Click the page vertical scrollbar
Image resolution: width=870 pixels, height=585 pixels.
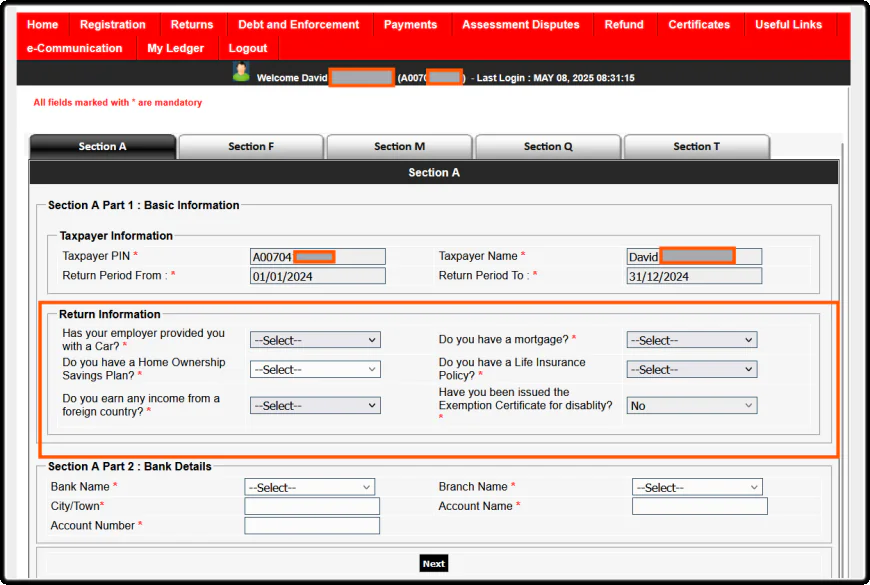pos(843,361)
